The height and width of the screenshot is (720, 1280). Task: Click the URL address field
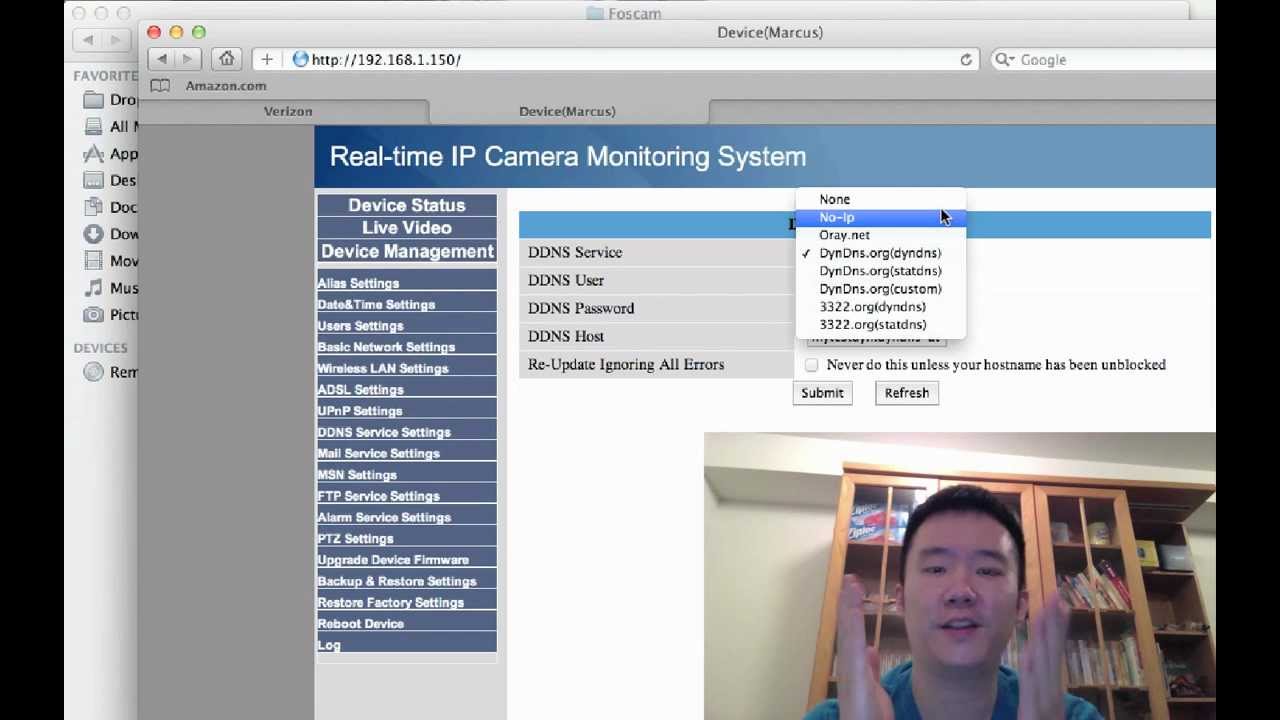coord(634,60)
